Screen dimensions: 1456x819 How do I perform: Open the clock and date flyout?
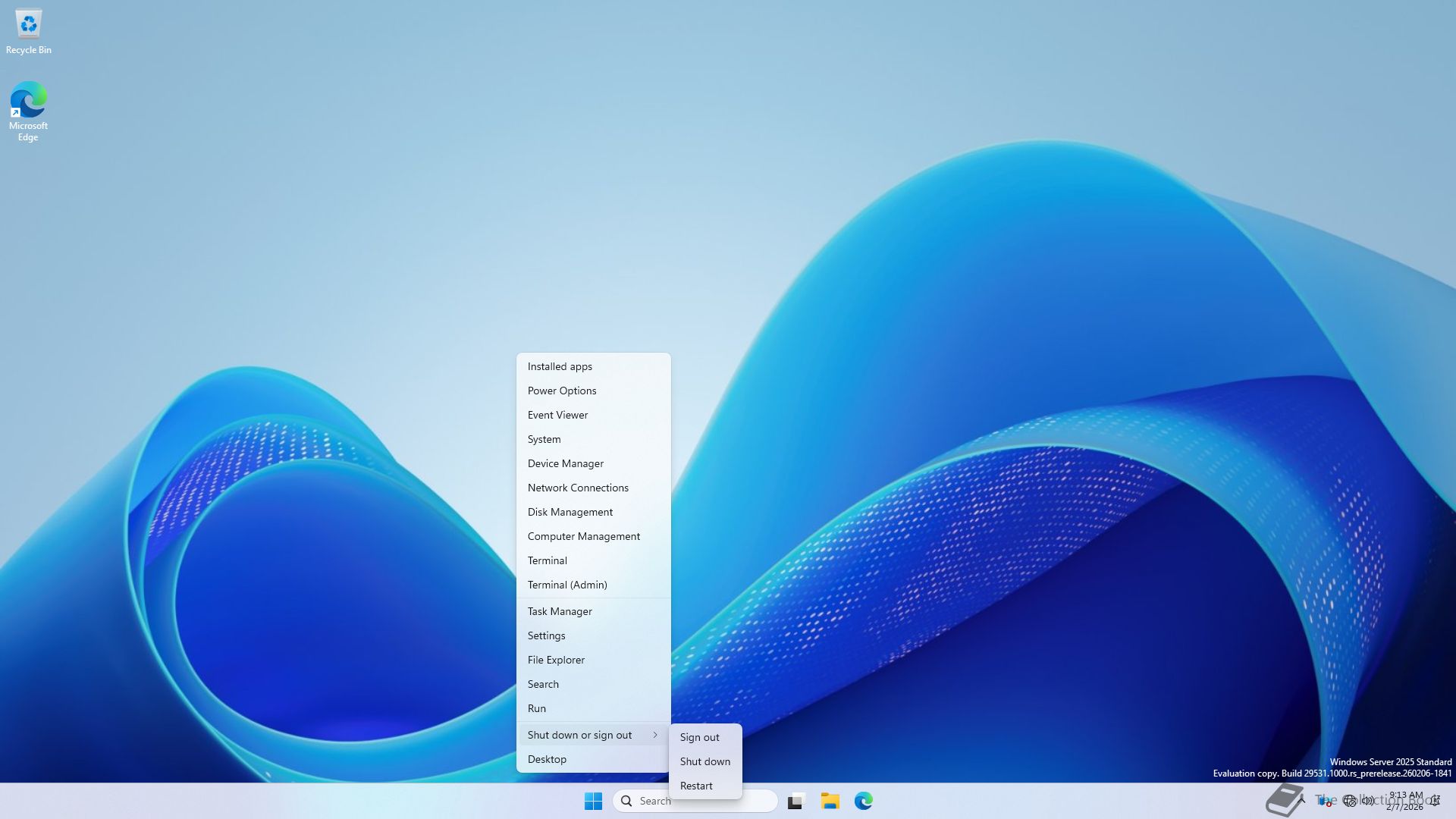[x=1405, y=801]
